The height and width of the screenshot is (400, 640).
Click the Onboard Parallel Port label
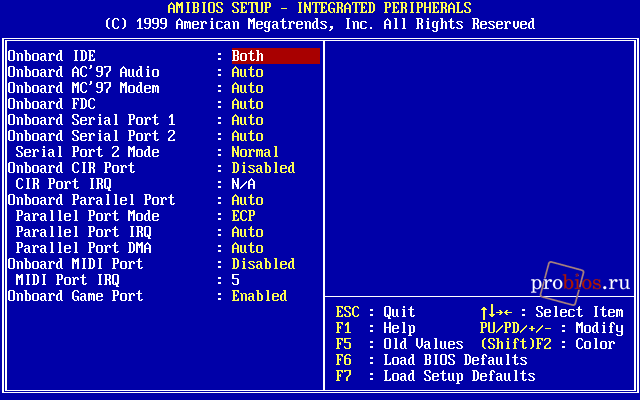tap(91, 200)
